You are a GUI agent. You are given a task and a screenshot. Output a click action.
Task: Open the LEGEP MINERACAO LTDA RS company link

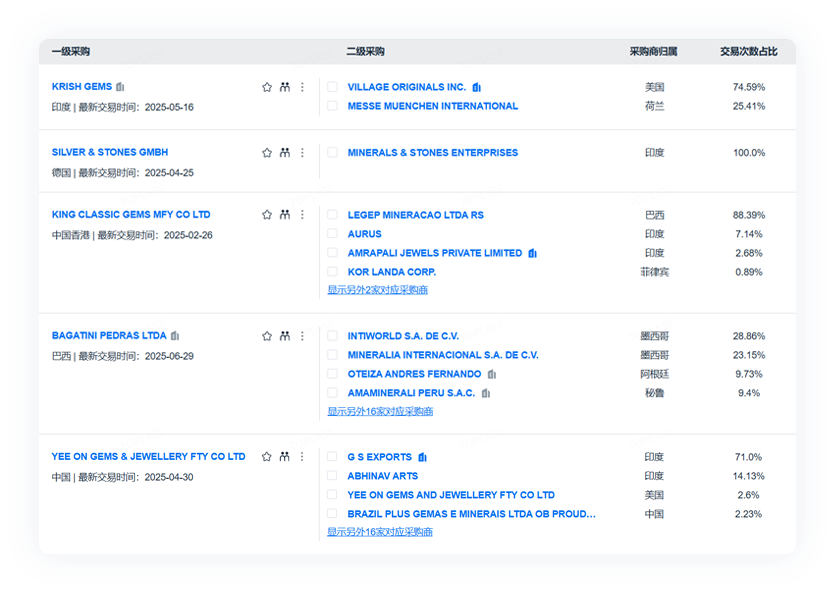(415, 215)
